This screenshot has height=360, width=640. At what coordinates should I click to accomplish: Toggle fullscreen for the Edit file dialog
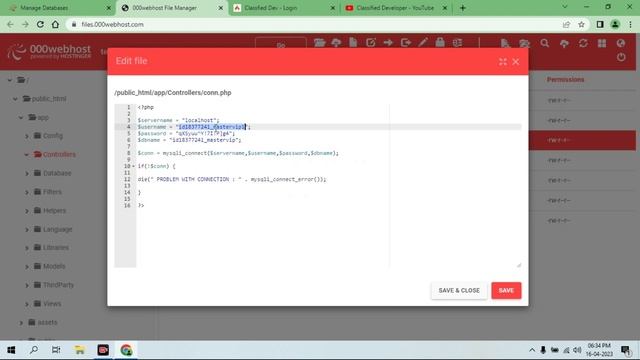(x=503, y=62)
